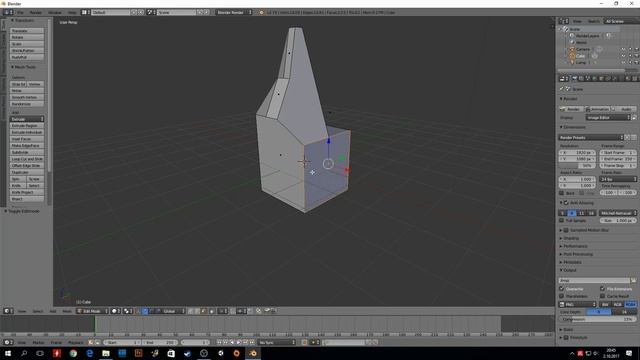This screenshot has height=360, width=640.
Task: Open the Edit Mode dropdown
Action: [x=92, y=311]
